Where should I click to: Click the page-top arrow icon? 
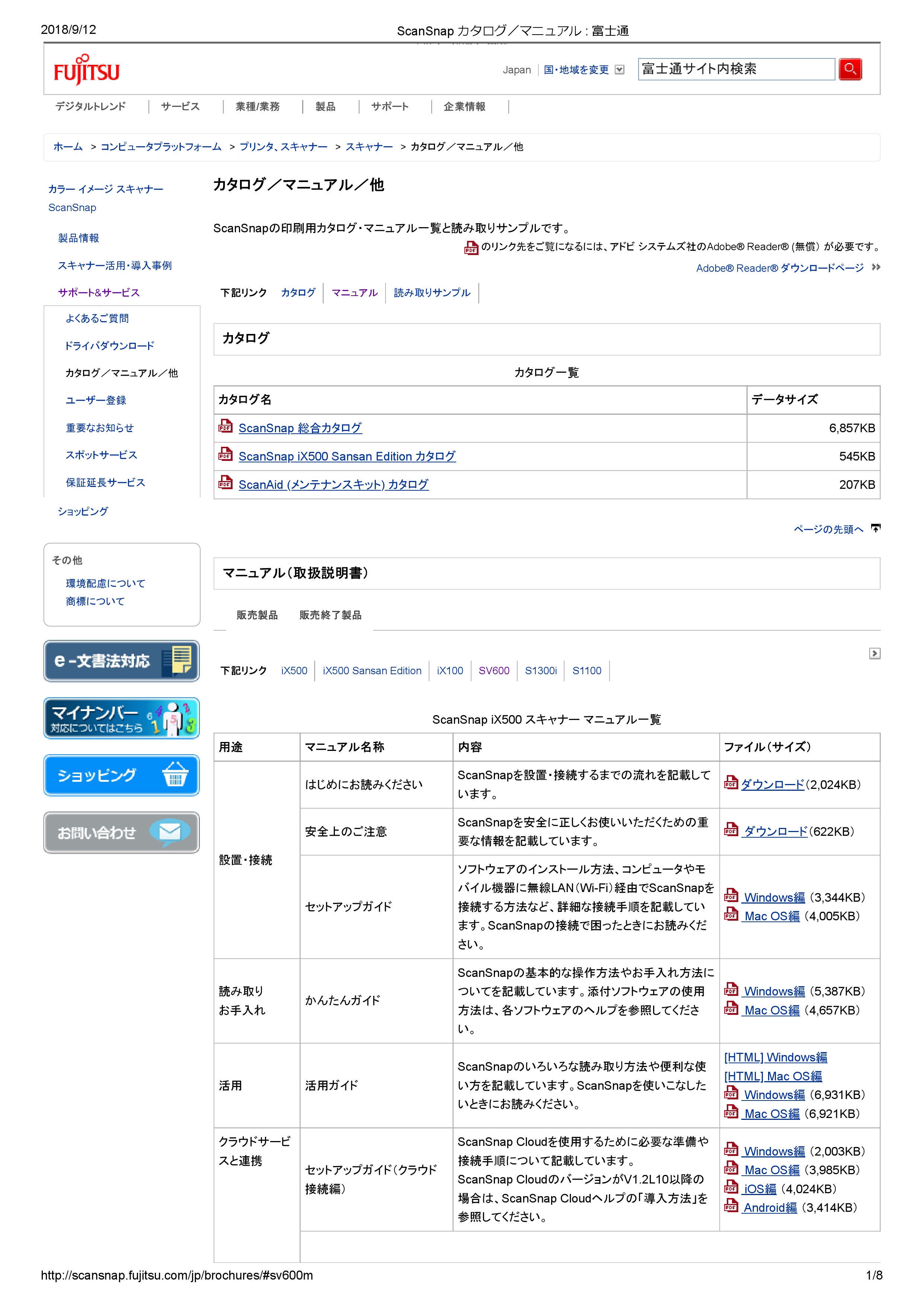[876, 529]
